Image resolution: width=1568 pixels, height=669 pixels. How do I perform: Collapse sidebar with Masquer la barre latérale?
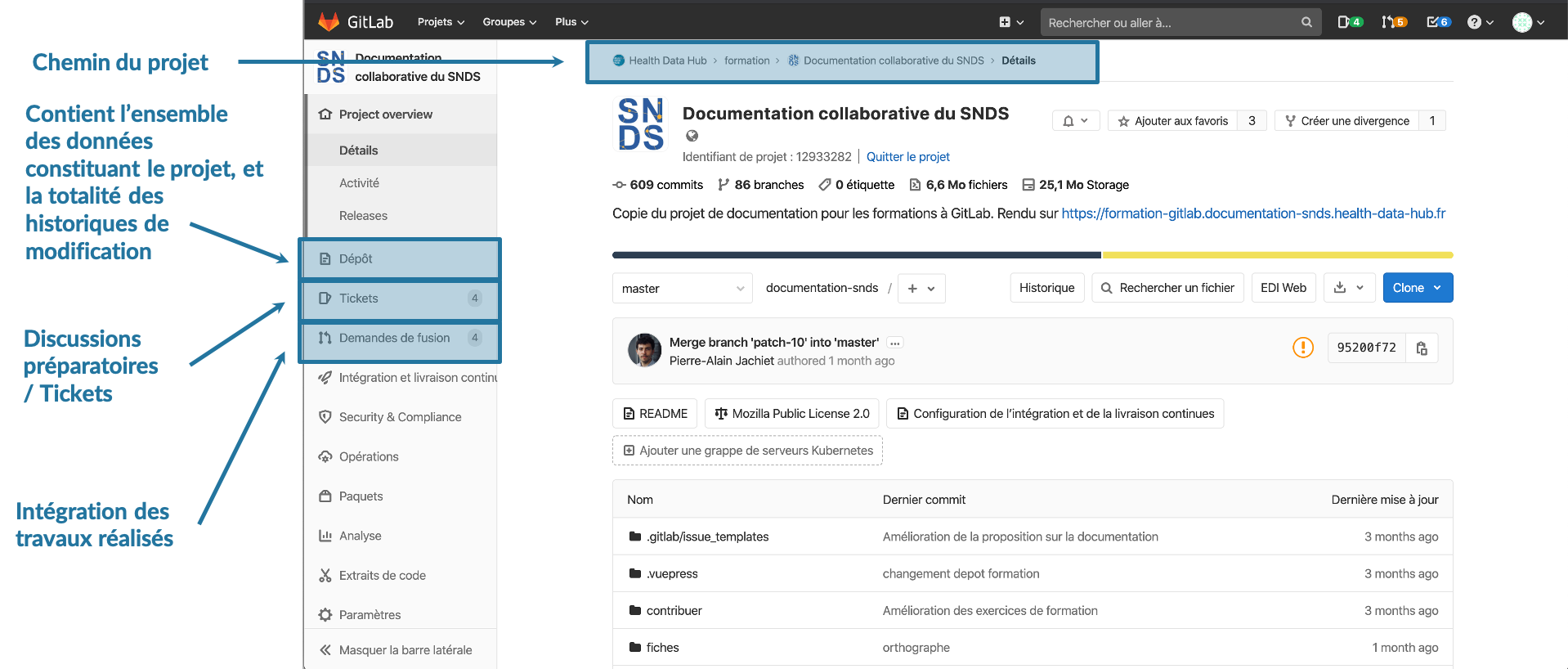pyautogui.click(x=395, y=650)
